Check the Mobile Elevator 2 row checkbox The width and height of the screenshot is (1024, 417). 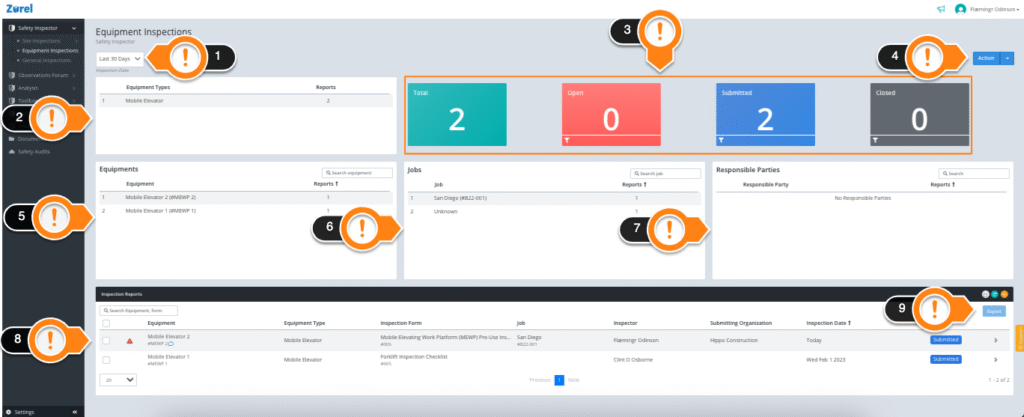click(106, 341)
